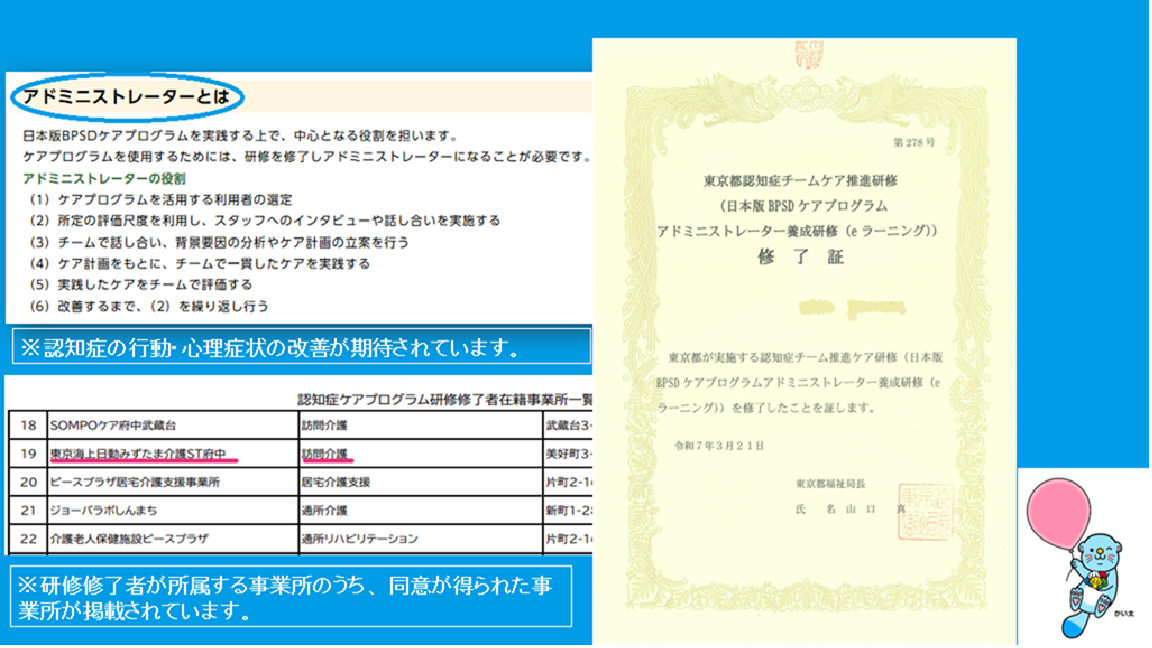This screenshot has width=1152, height=648.
Task: Click the アドミニストレーターの役割 green subheading
Action: click(x=104, y=179)
